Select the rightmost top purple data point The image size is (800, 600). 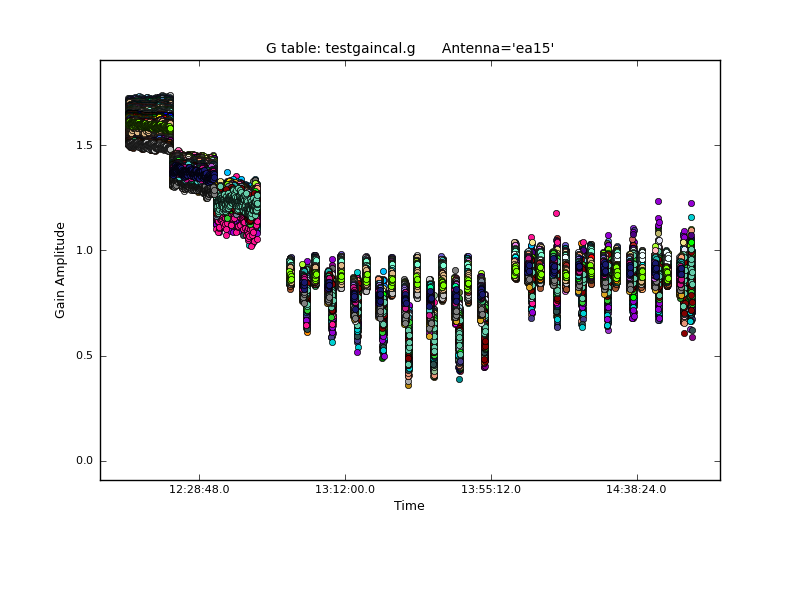click(691, 203)
